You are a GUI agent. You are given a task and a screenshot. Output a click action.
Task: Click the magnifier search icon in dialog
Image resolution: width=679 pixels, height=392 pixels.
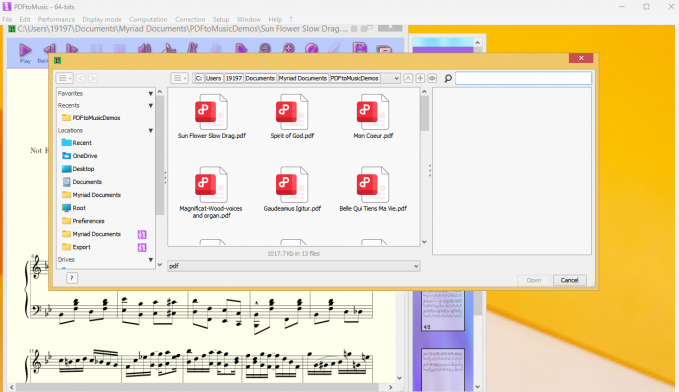(448, 78)
